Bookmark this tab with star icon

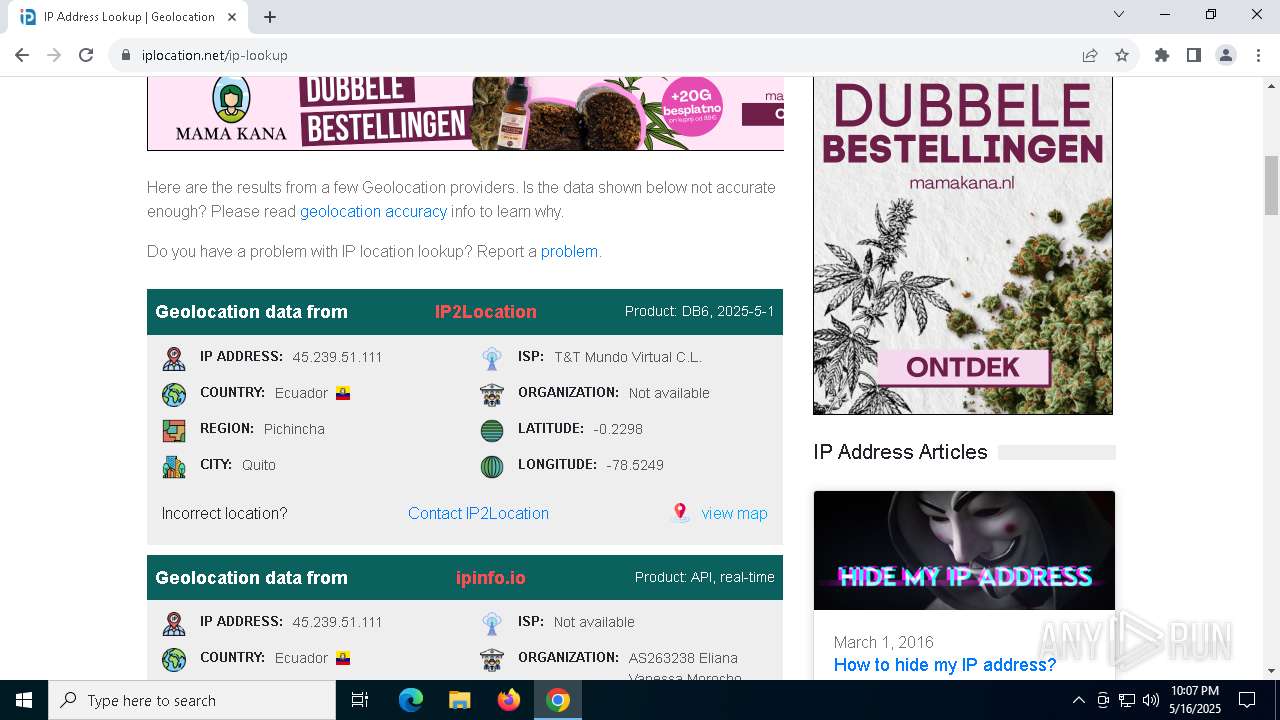(x=1122, y=55)
